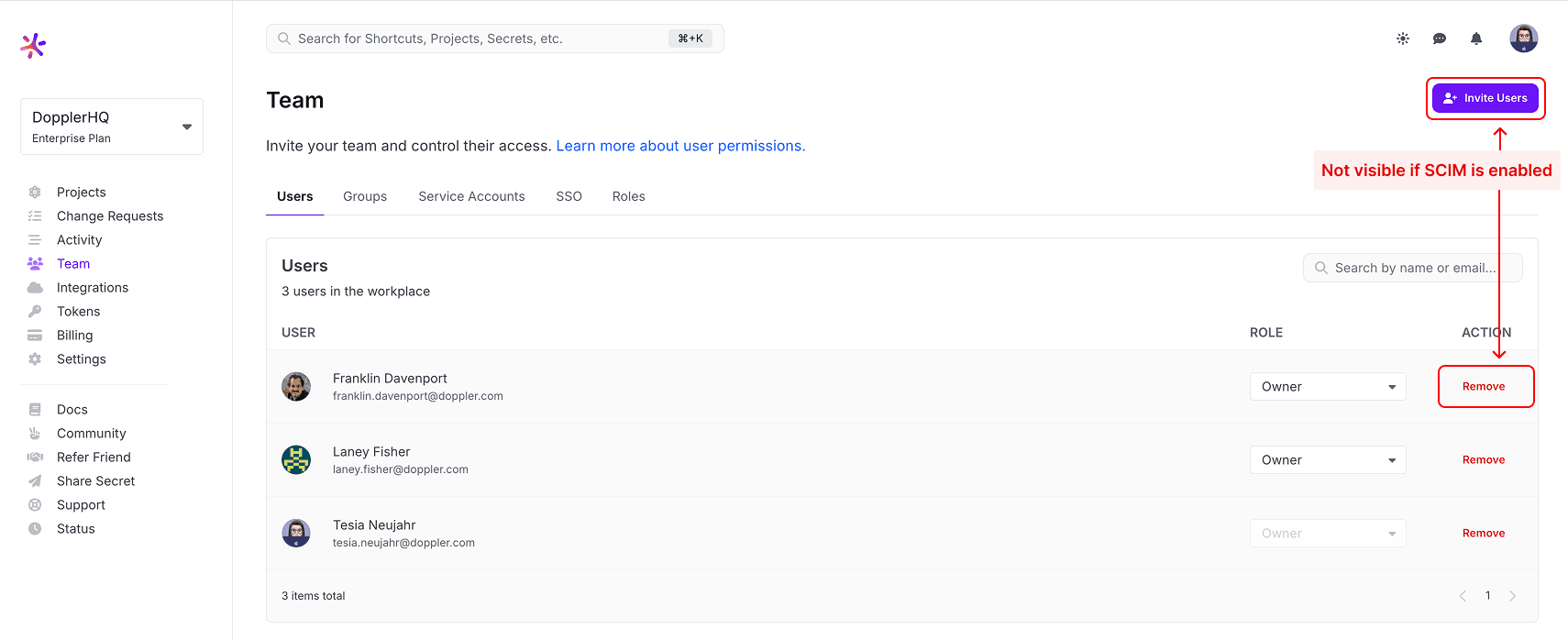Click the Team people icon in sidebar
Image resolution: width=1568 pixels, height=640 pixels.
point(35,263)
